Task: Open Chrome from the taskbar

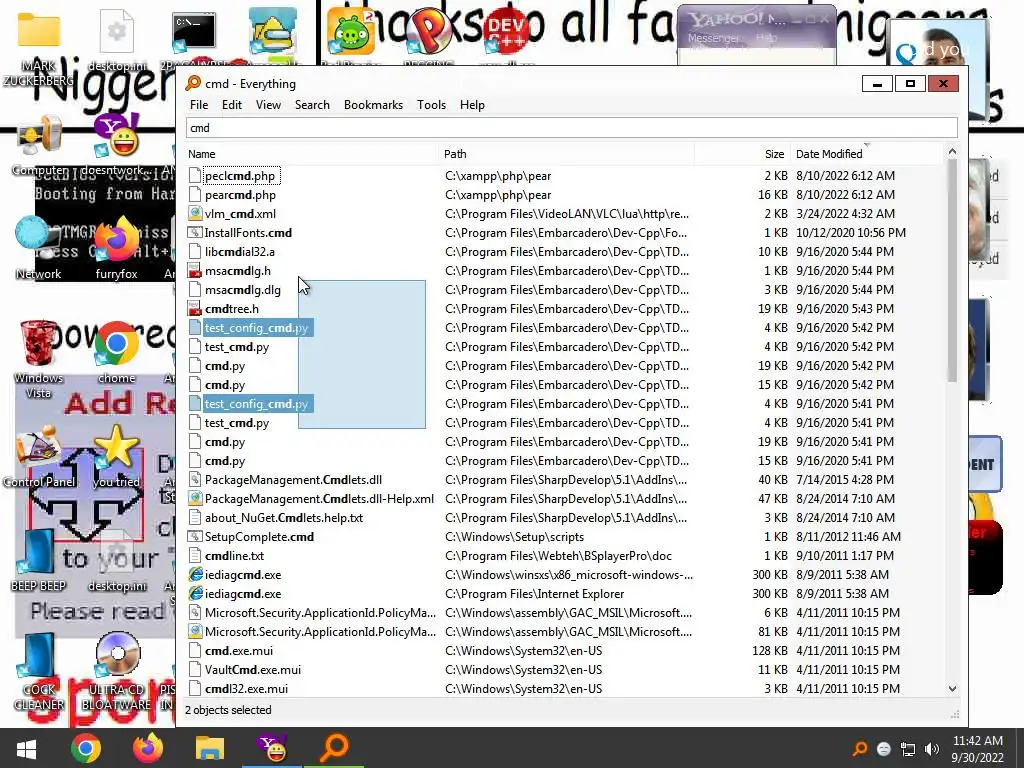Action: (86, 748)
